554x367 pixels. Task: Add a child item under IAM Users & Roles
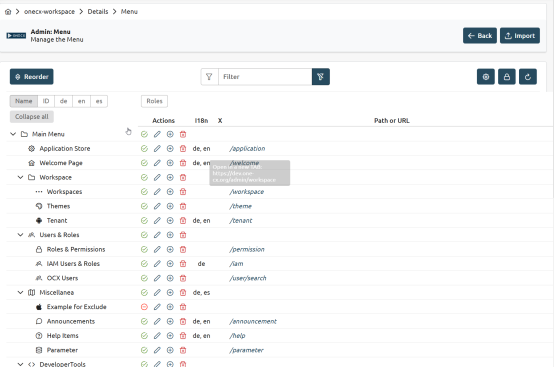[x=170, y=264]
